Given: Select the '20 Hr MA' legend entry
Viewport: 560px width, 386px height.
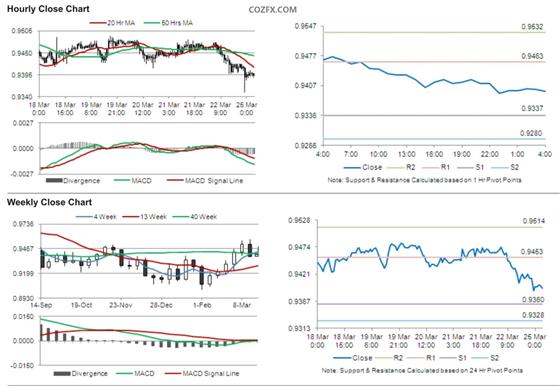Looking at the screenshot, I should coord(112,23).
